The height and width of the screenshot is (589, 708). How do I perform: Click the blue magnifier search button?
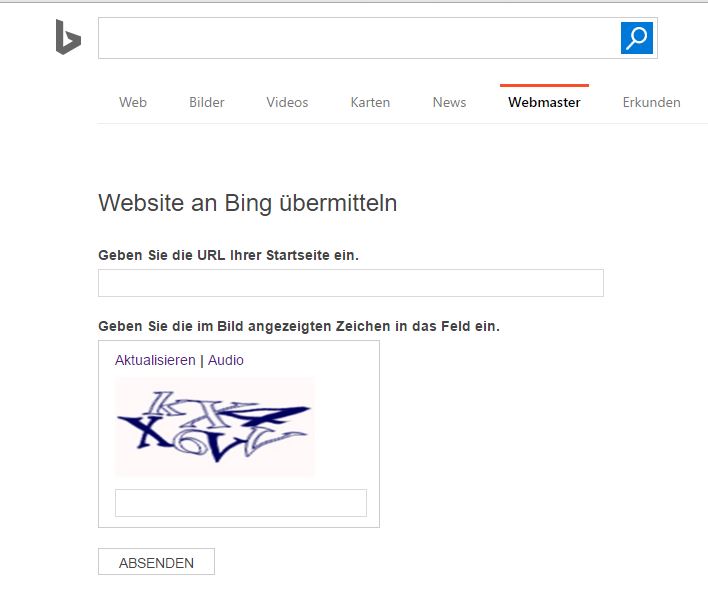[x=637, y=38]
